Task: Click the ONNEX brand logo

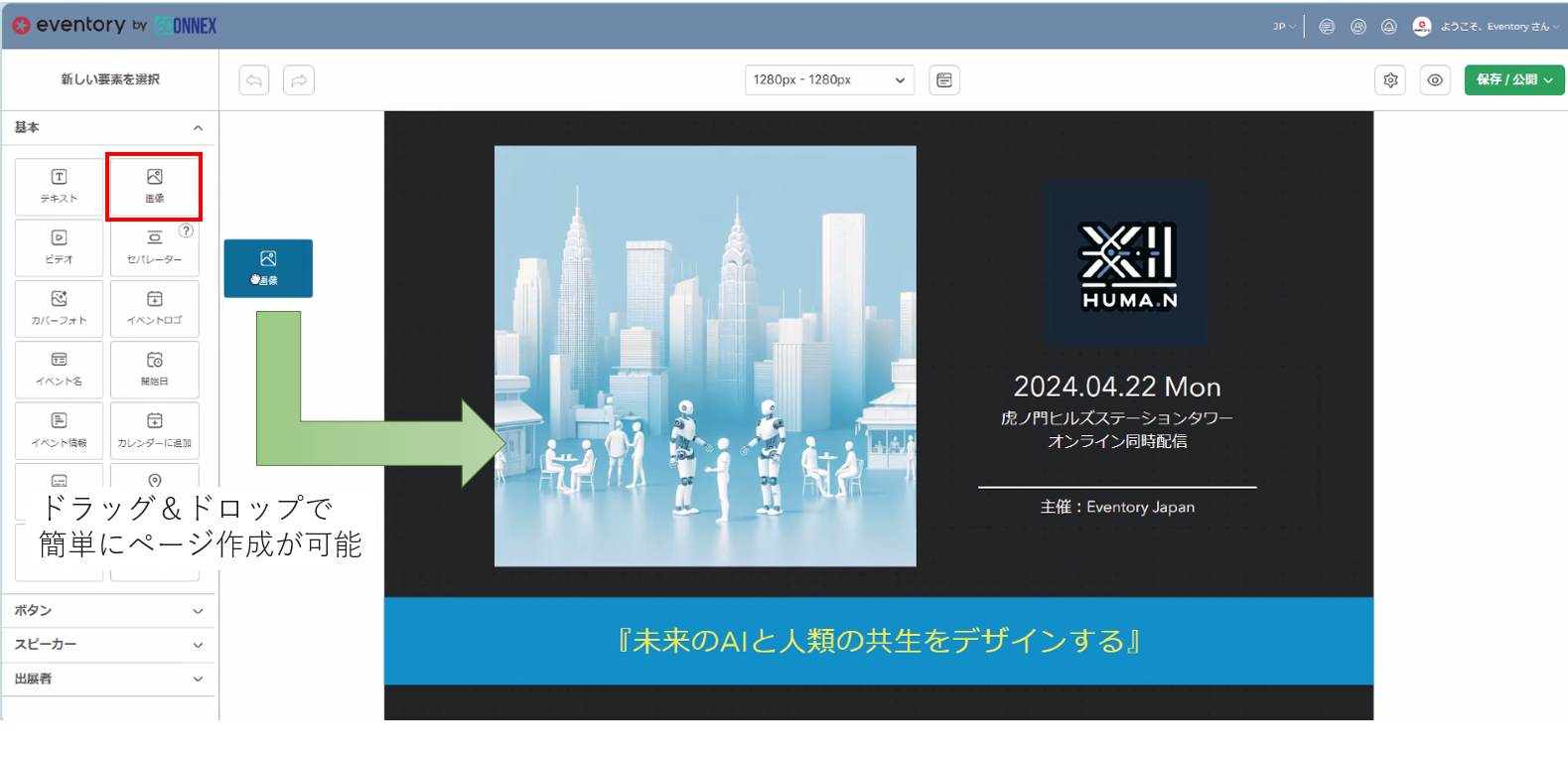Action: (186, 26)
